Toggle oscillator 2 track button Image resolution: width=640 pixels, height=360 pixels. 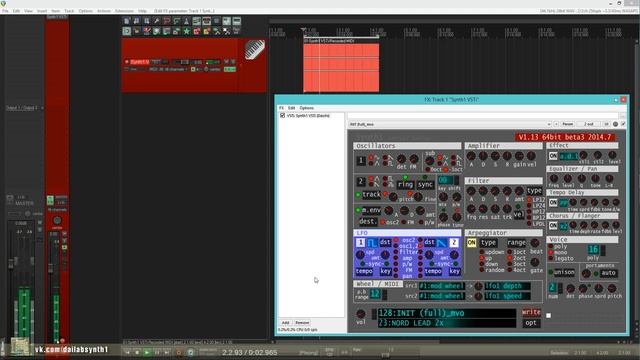tap(371, 195)
